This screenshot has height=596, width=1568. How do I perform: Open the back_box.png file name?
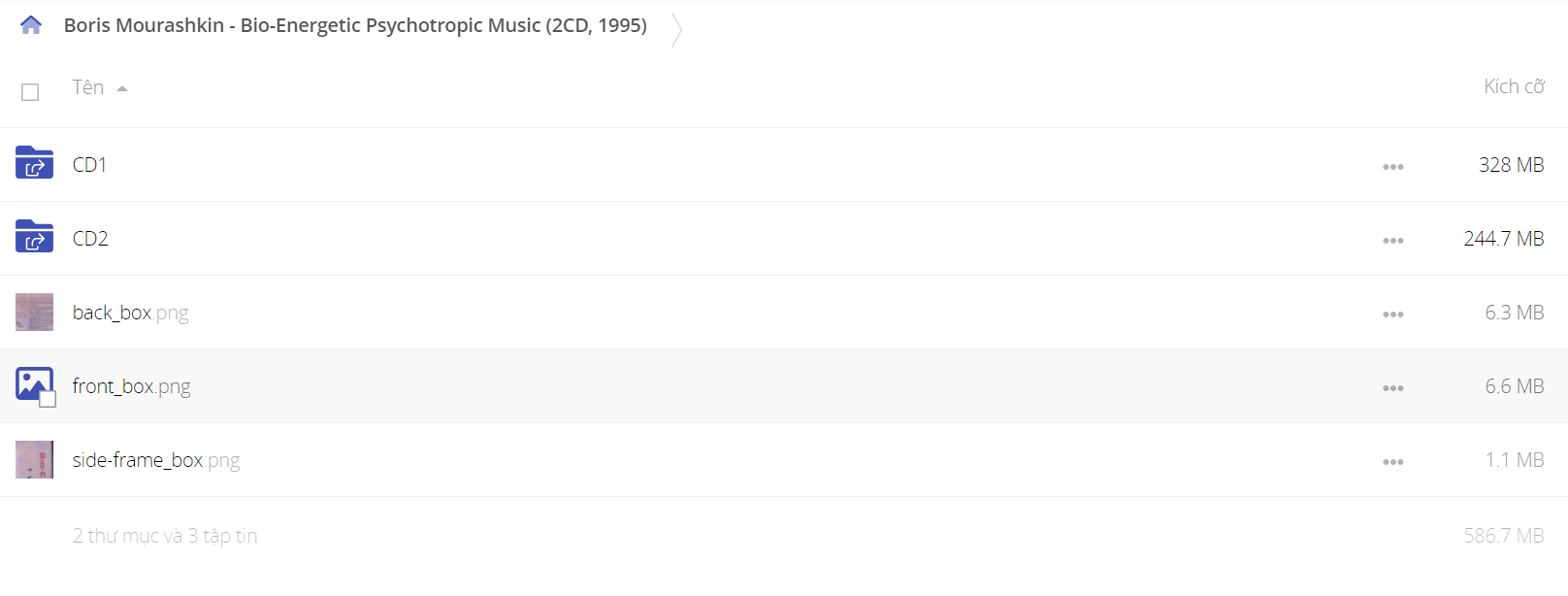tap(131, 313)
